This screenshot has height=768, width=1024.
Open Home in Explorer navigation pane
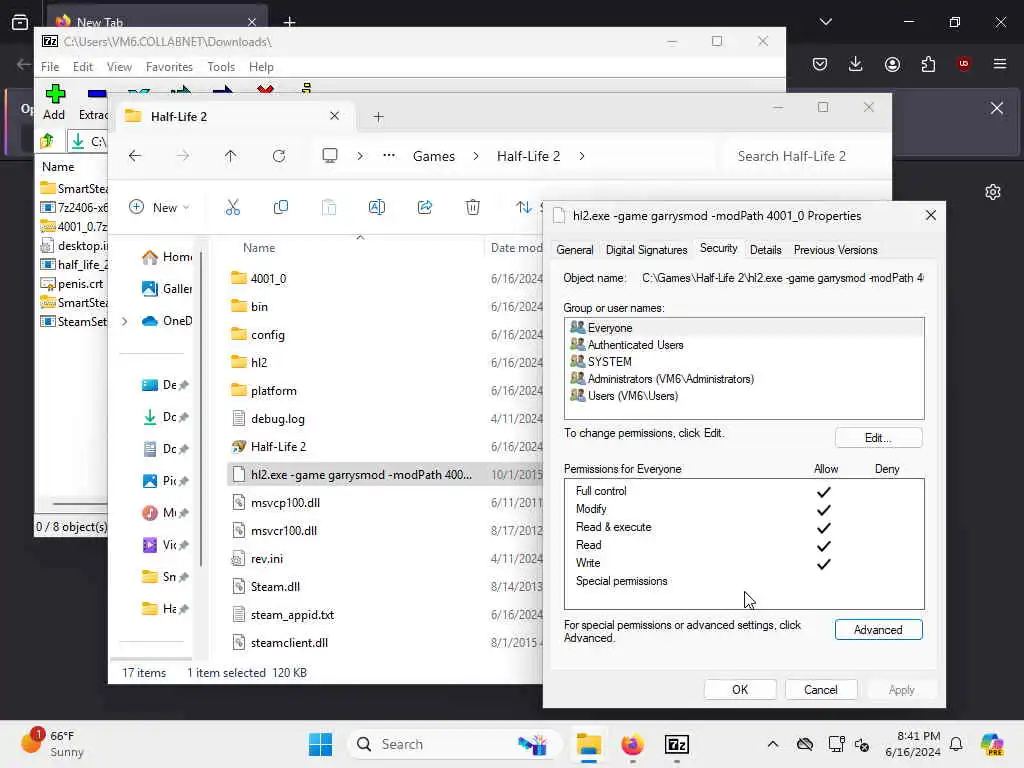click(x=167, y=257)
